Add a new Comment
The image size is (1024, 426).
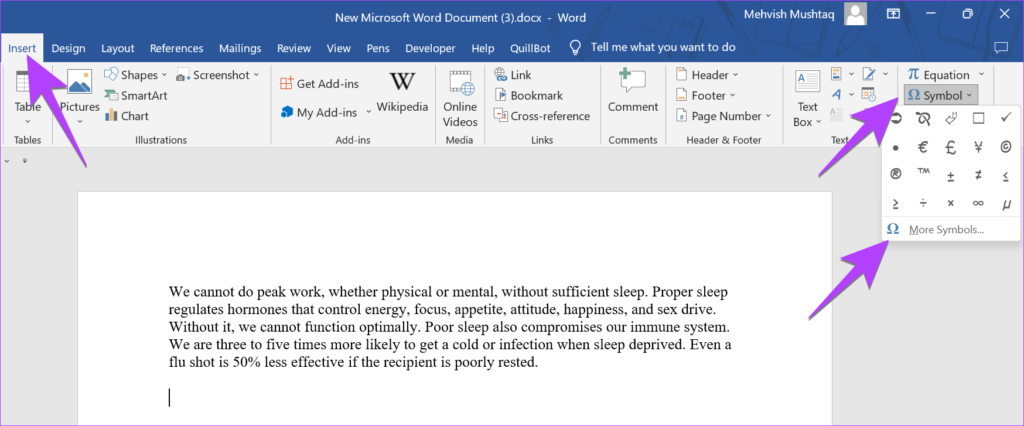tap(633, 91)
